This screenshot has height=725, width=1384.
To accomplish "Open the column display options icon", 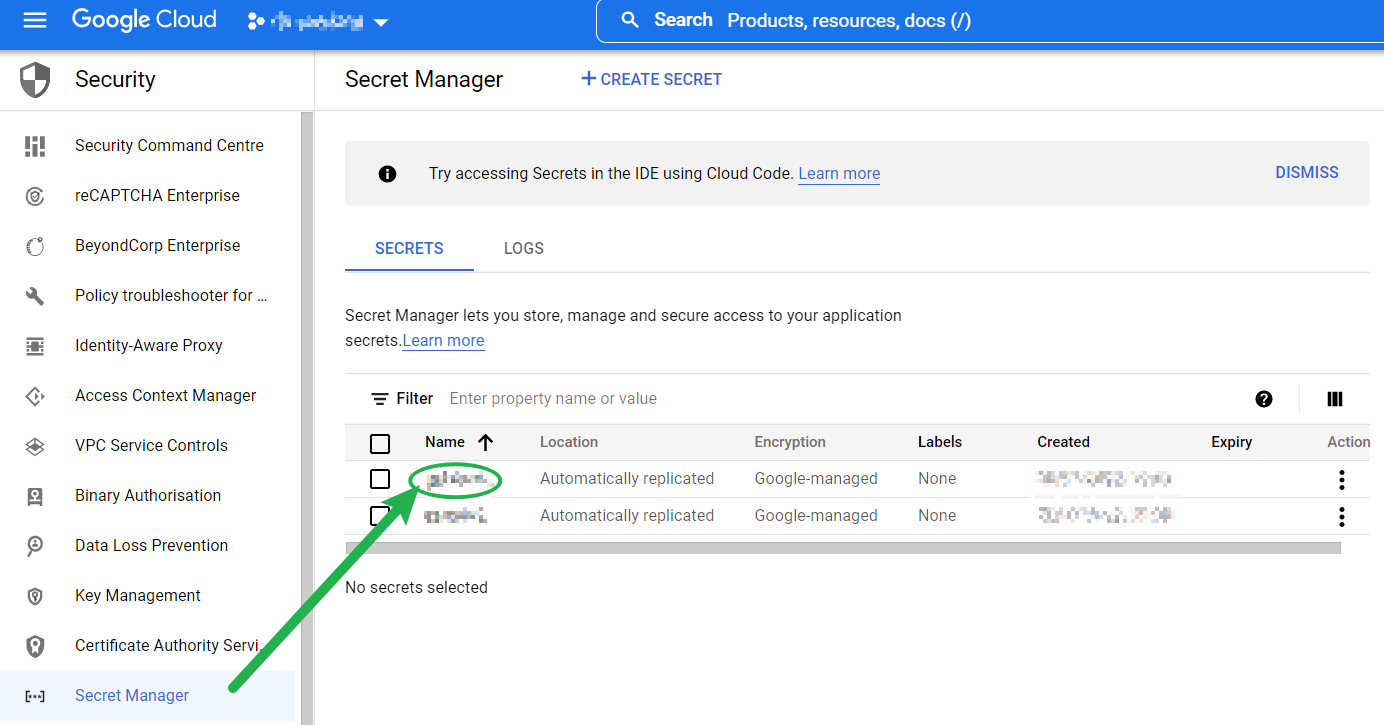I will pyautogui.click(x=1334, y=399).
